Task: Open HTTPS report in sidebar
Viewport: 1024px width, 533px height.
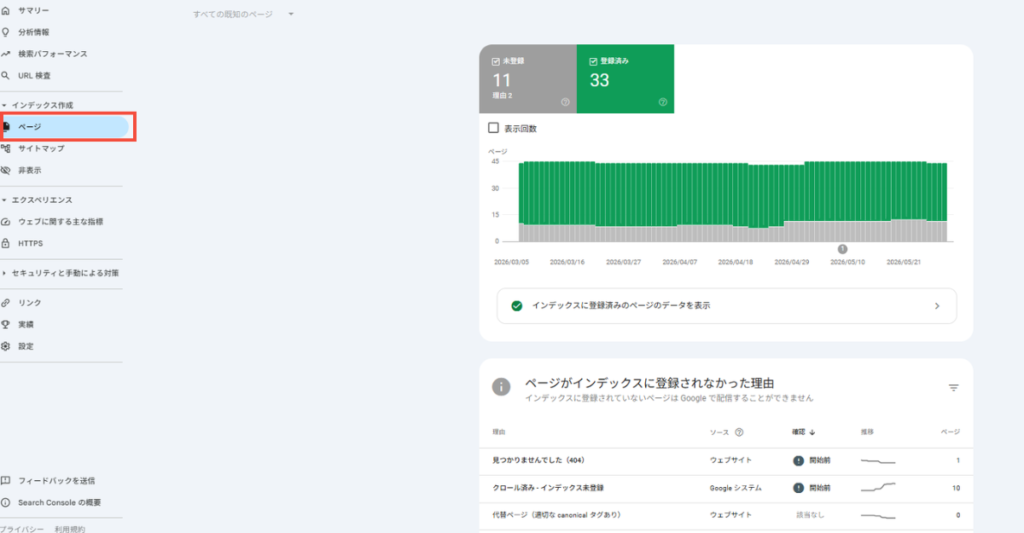Action: (31, 243)
